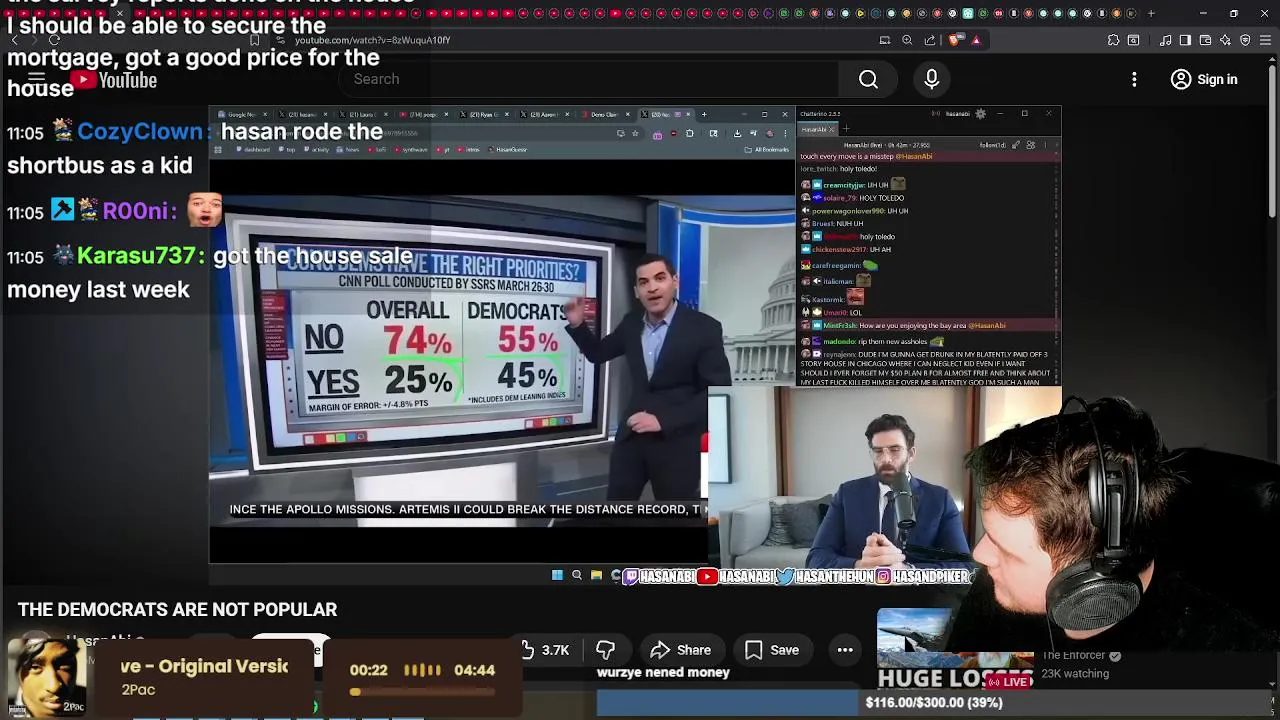Screen dimensions: 1280x720
Task: Click the dashboard bookmark in inner browser
Action: tap(251, 149)
